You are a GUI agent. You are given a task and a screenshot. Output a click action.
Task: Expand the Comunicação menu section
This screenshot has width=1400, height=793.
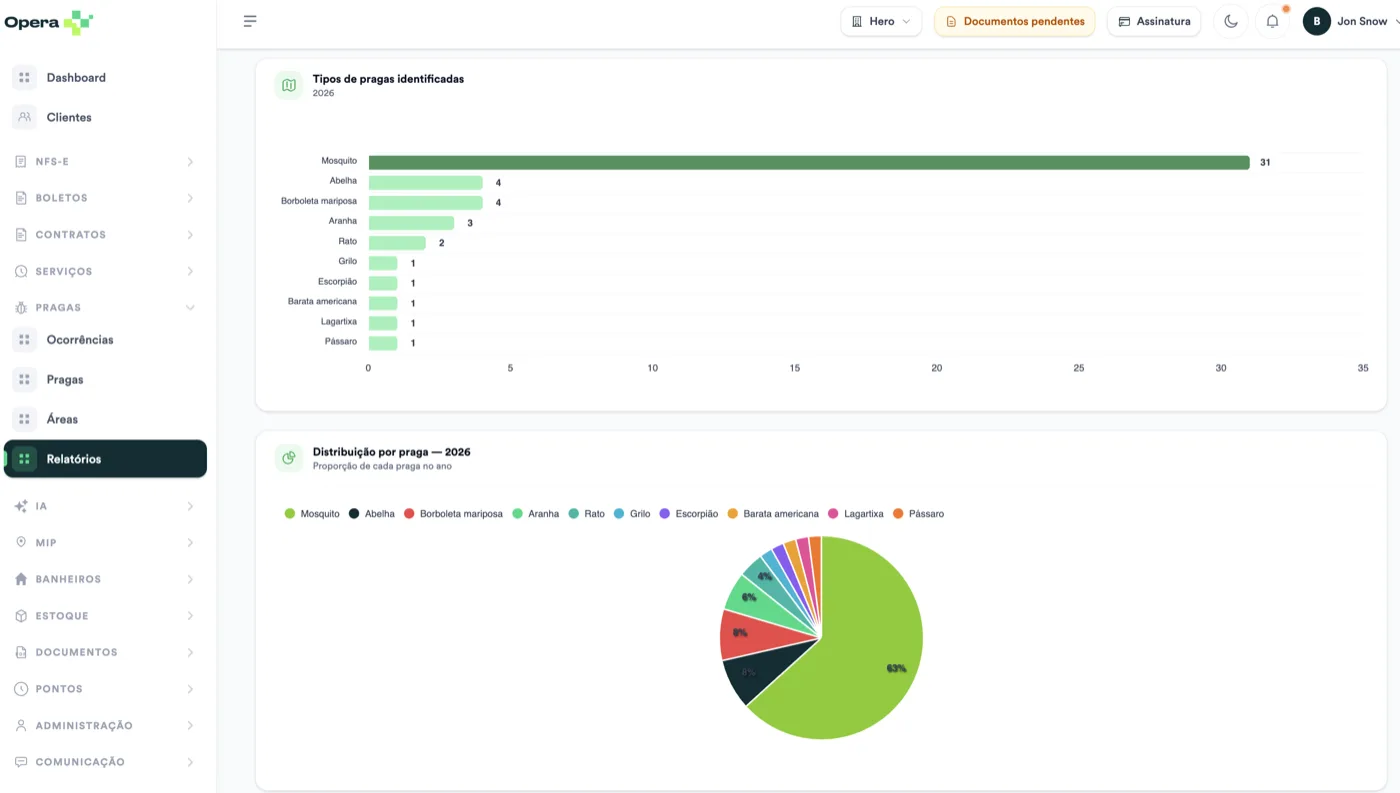tap(106, 762)
